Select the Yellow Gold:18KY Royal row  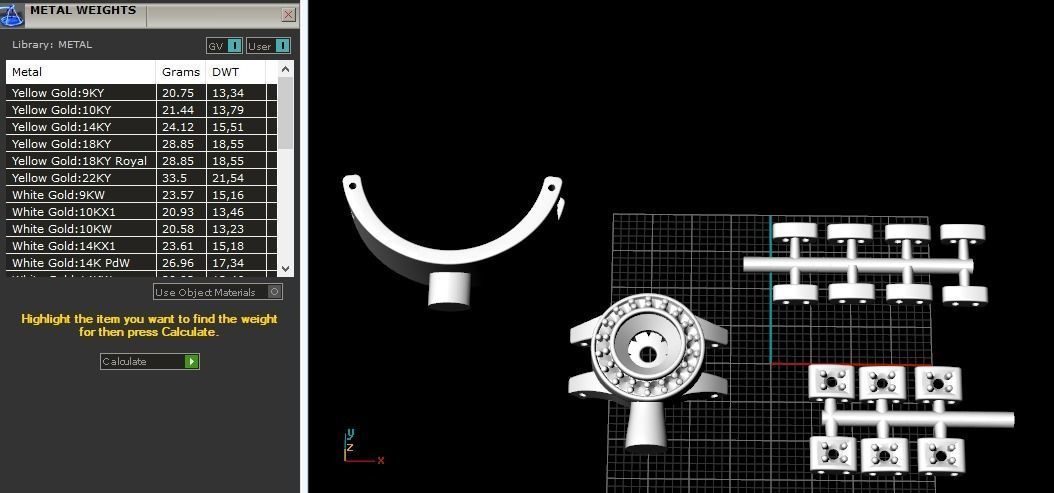(x=141, y=161)
